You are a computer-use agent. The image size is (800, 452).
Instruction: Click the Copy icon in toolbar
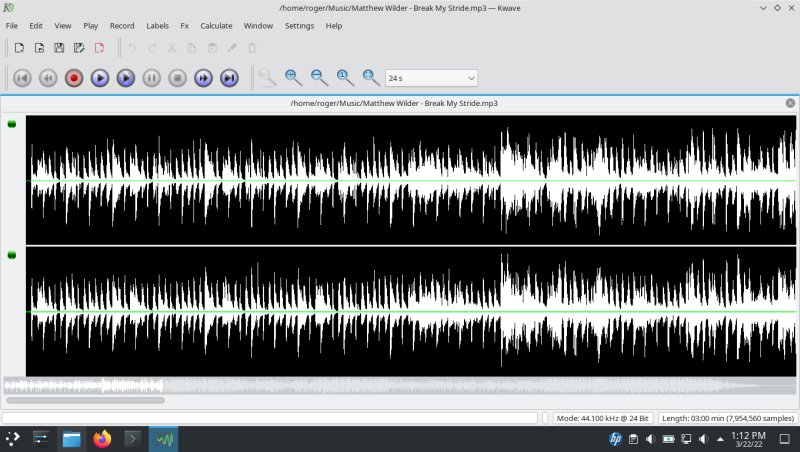click(x=192, y=48)
